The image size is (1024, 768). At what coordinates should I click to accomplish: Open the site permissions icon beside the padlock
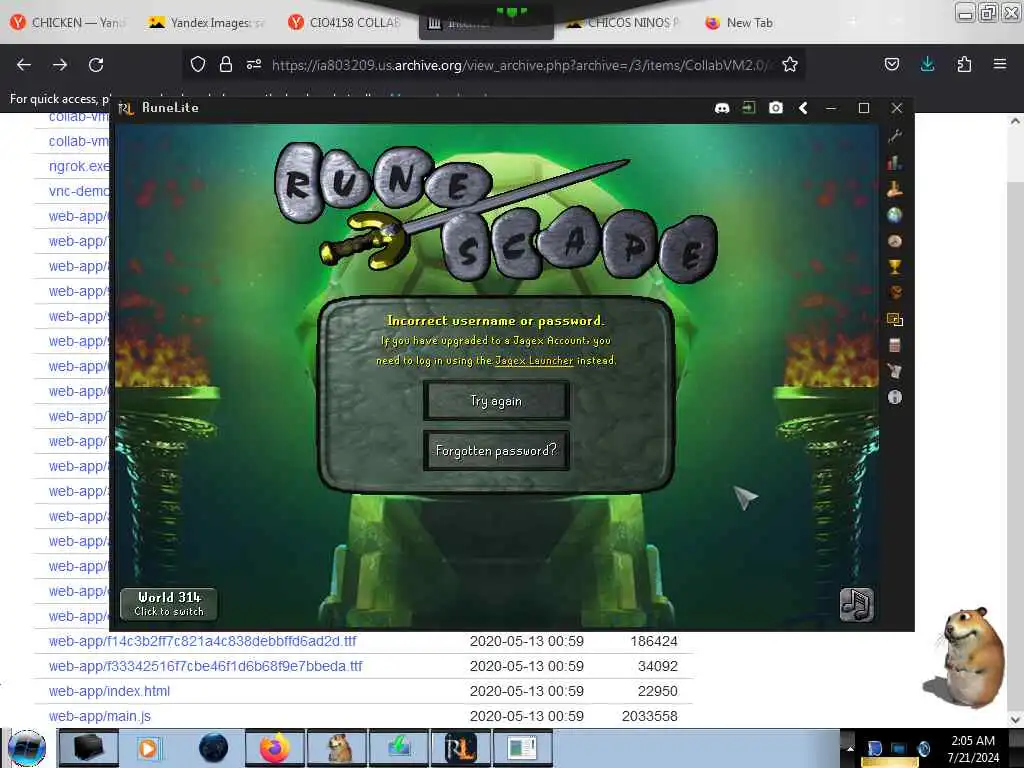click(253, 64)
